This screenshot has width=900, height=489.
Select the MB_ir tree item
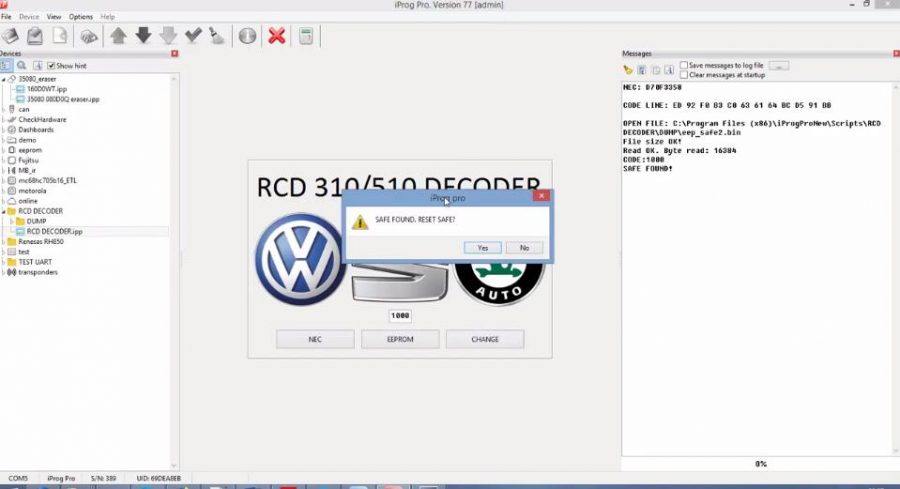tap(27, 170)
